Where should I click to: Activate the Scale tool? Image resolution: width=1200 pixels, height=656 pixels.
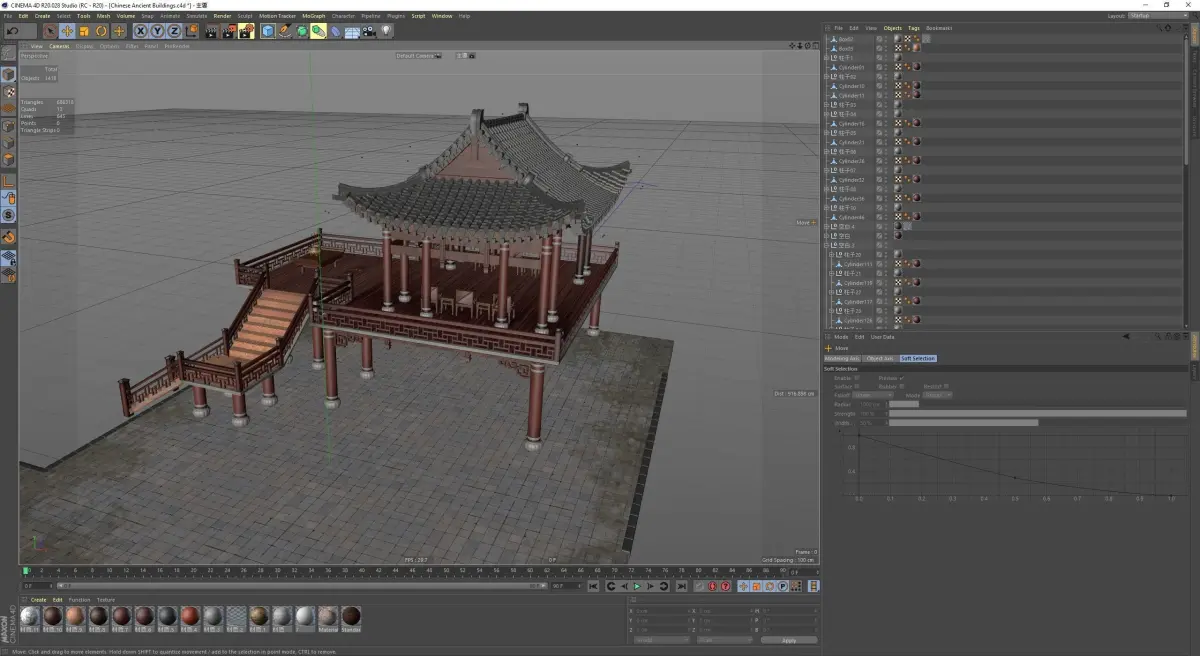point(84,31)
